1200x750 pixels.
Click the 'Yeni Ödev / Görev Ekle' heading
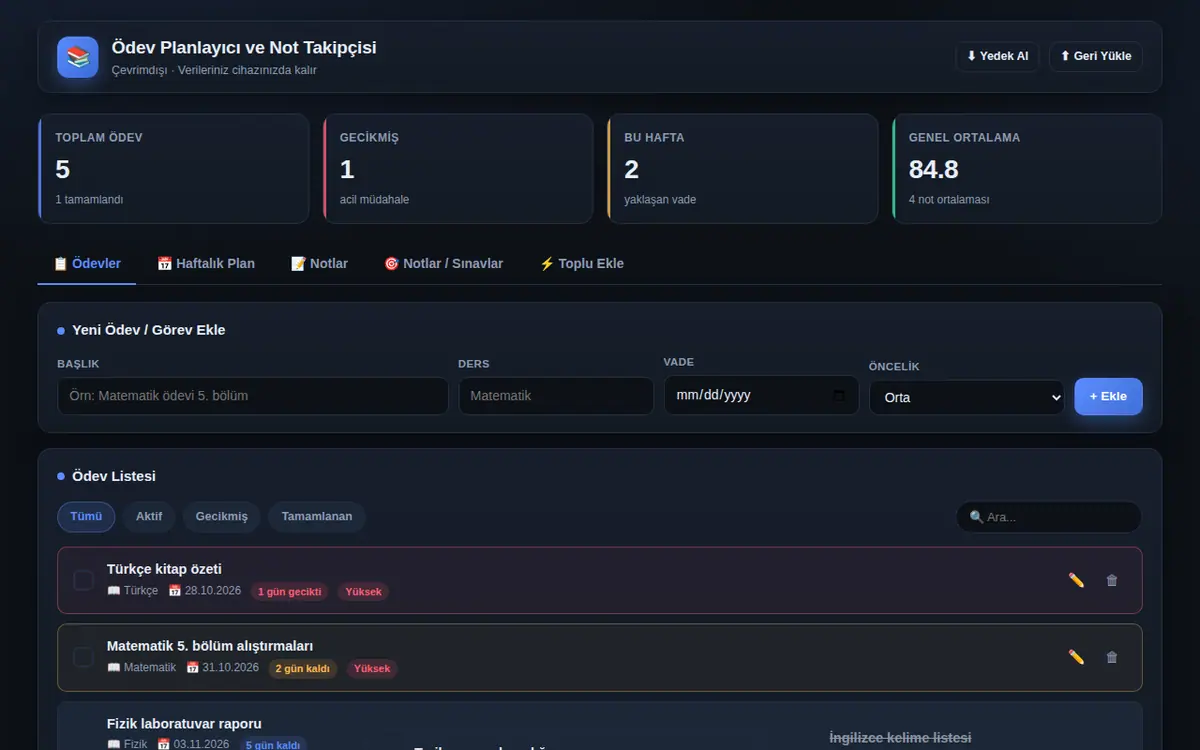click(149, 330)
